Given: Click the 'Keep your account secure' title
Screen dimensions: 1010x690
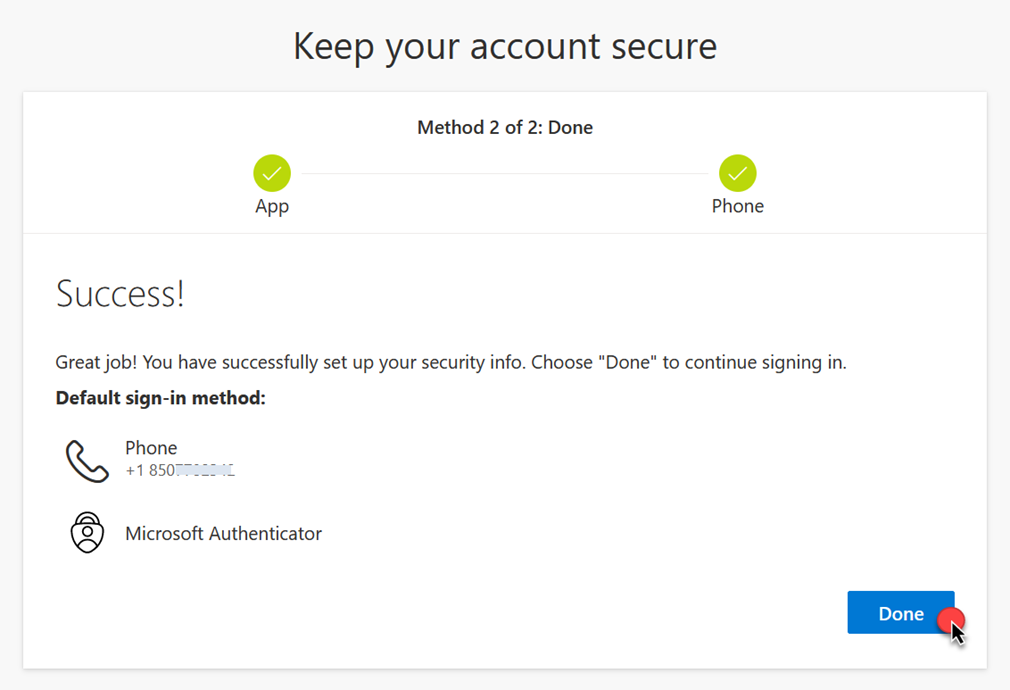Looking at the screenshot, I should coord(505,46).
